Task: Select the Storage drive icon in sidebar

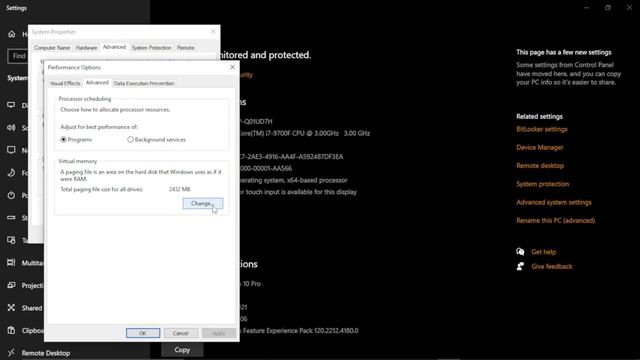Action: click(11, 218)
